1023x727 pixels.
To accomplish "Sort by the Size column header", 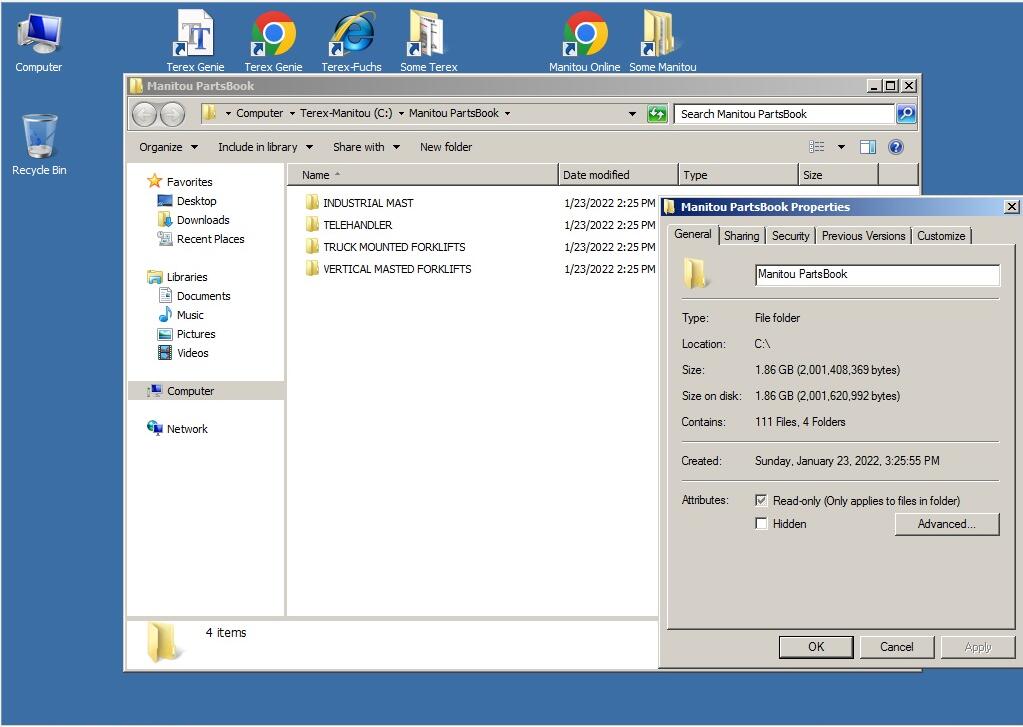I will pos(838,175).
